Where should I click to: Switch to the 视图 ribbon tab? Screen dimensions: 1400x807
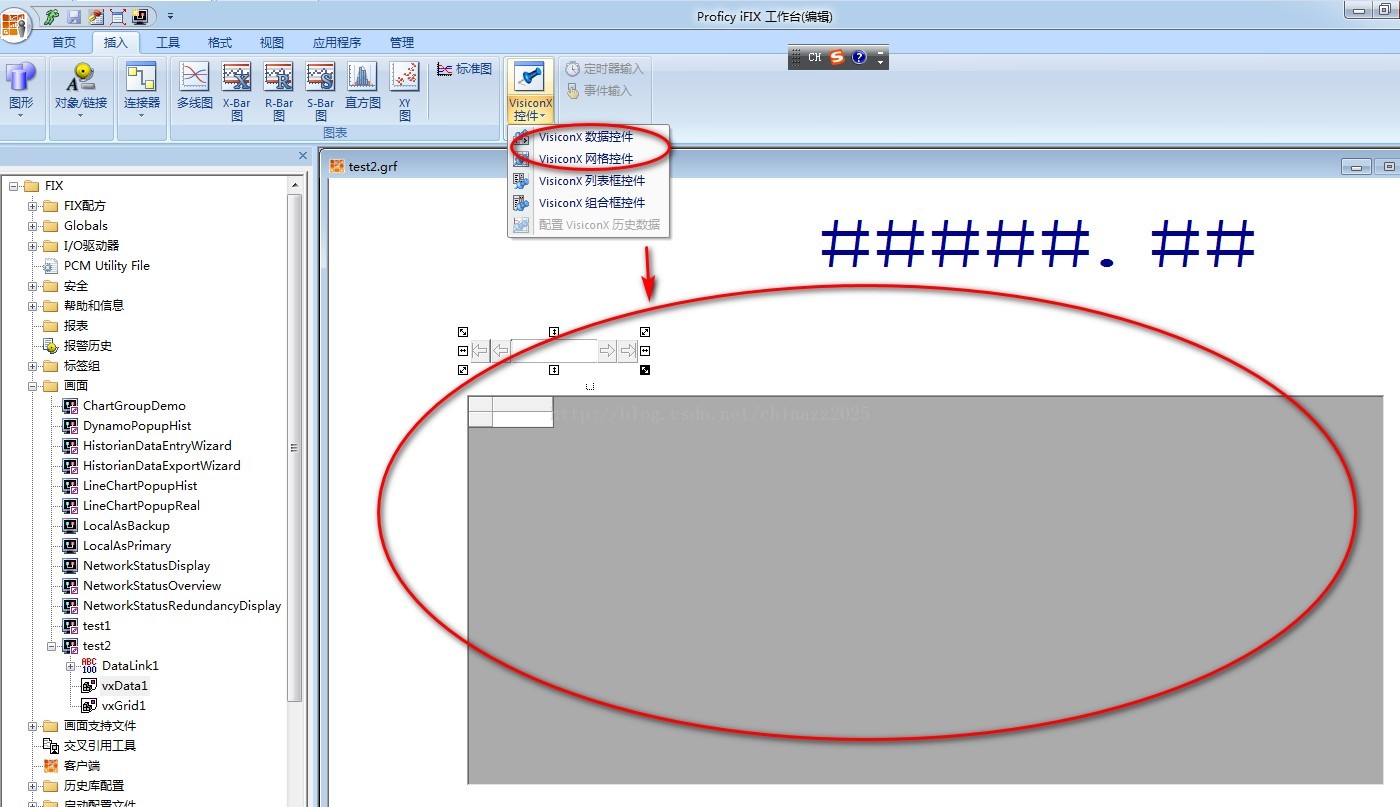coord(272,42)
